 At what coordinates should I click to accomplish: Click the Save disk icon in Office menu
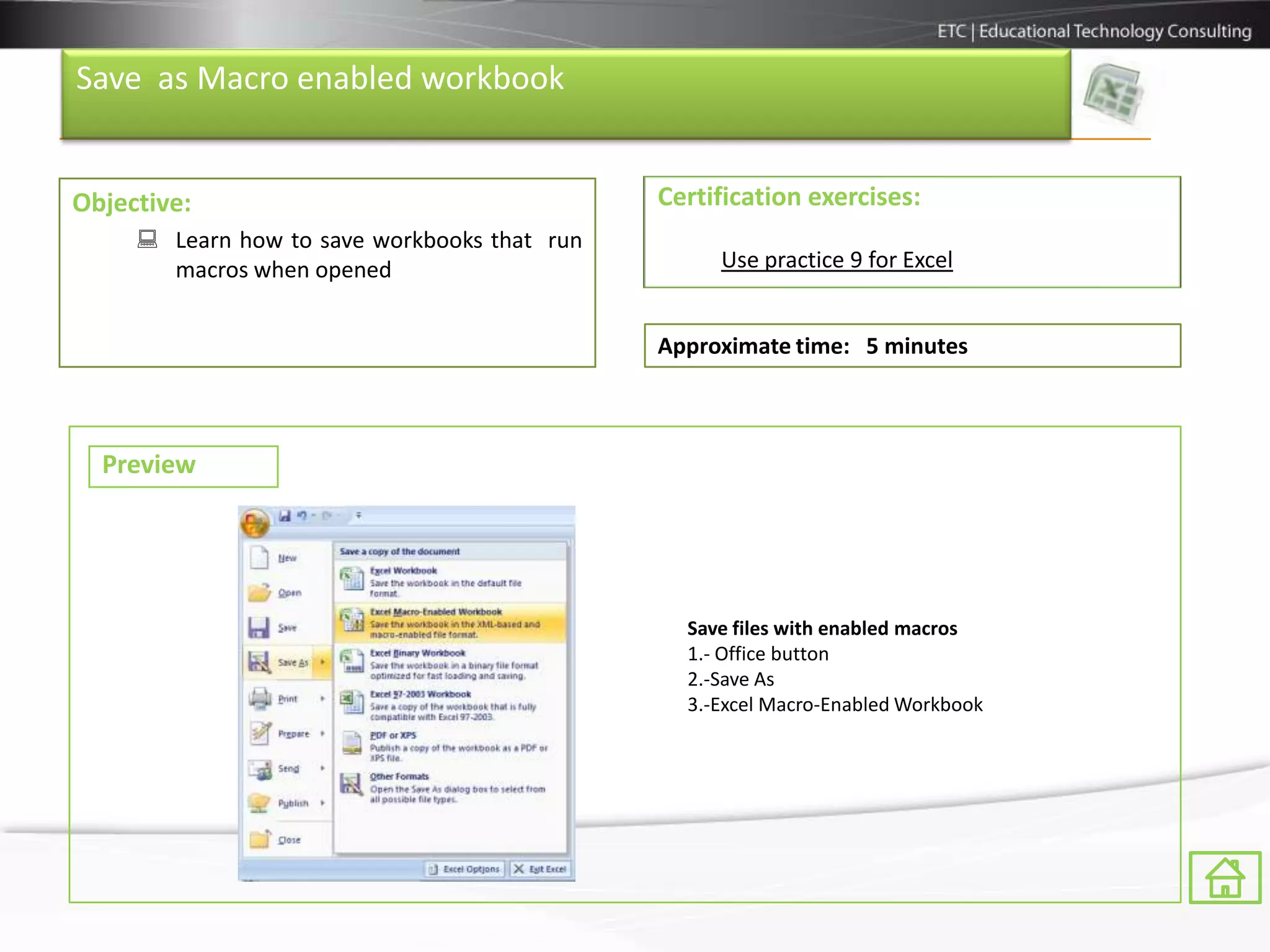tap(259, 627)
